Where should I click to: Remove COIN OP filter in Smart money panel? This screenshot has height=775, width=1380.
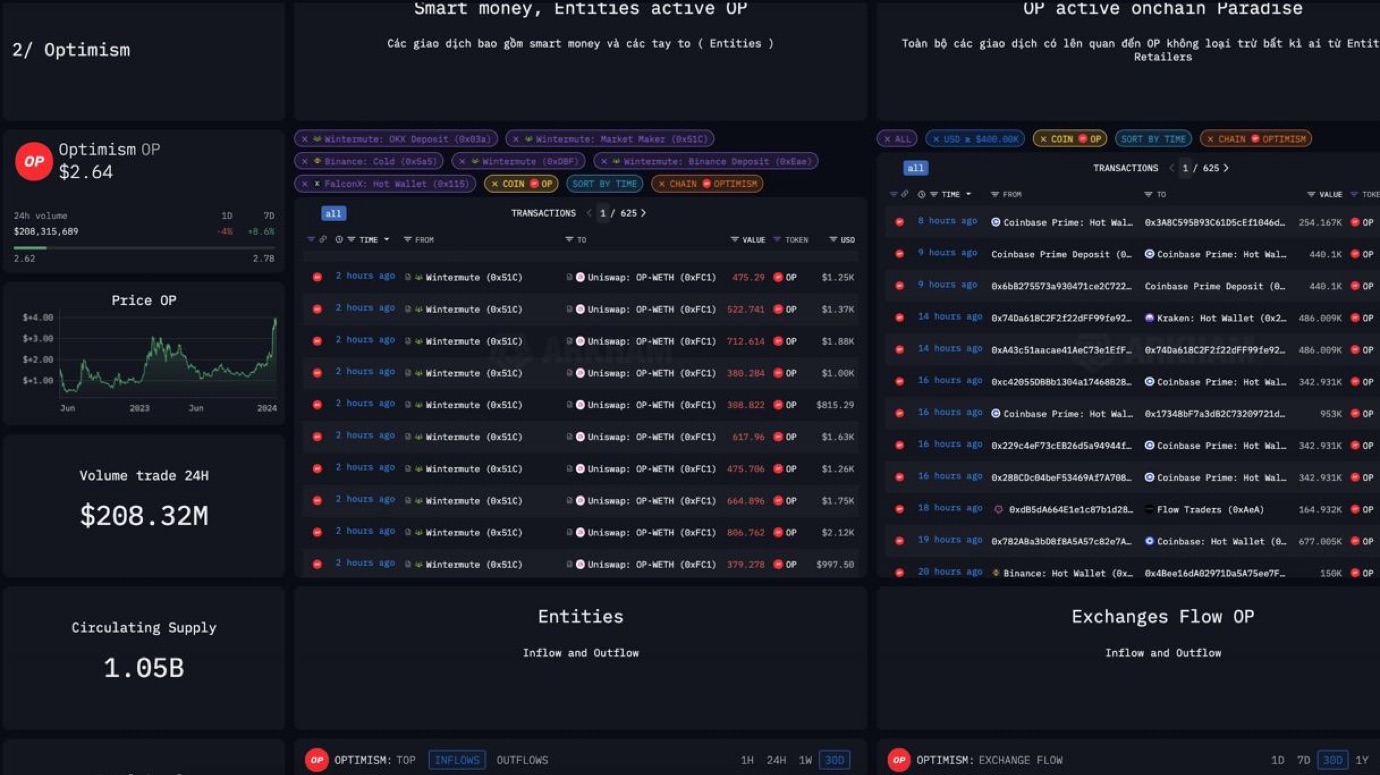494,184
